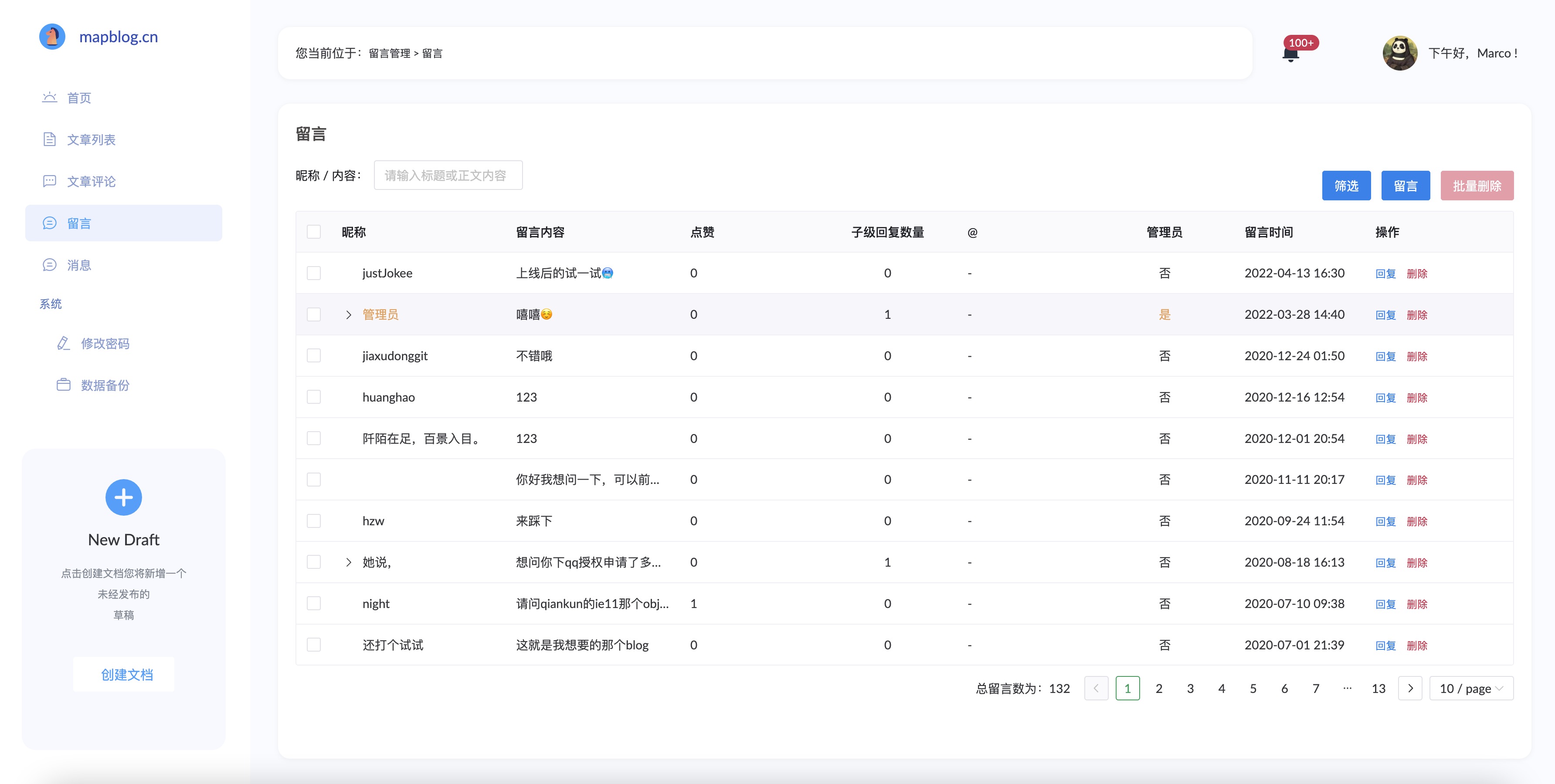Image resolution: width=1555 pixels, height=784 pixels.
Task: Click 下午好, Marco! greeting text
Action: pos(1472,53)
